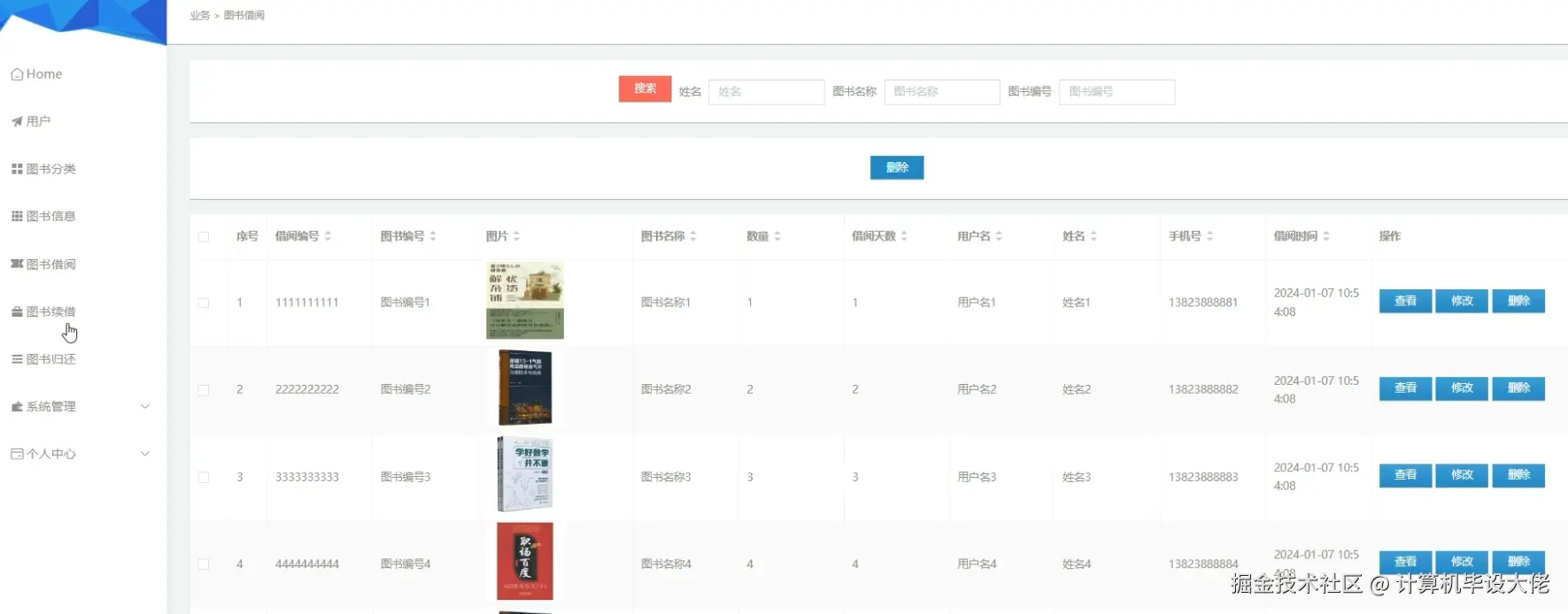
Task: Click 查看 for 图书名称1 row
Action: pos(1405,301)
